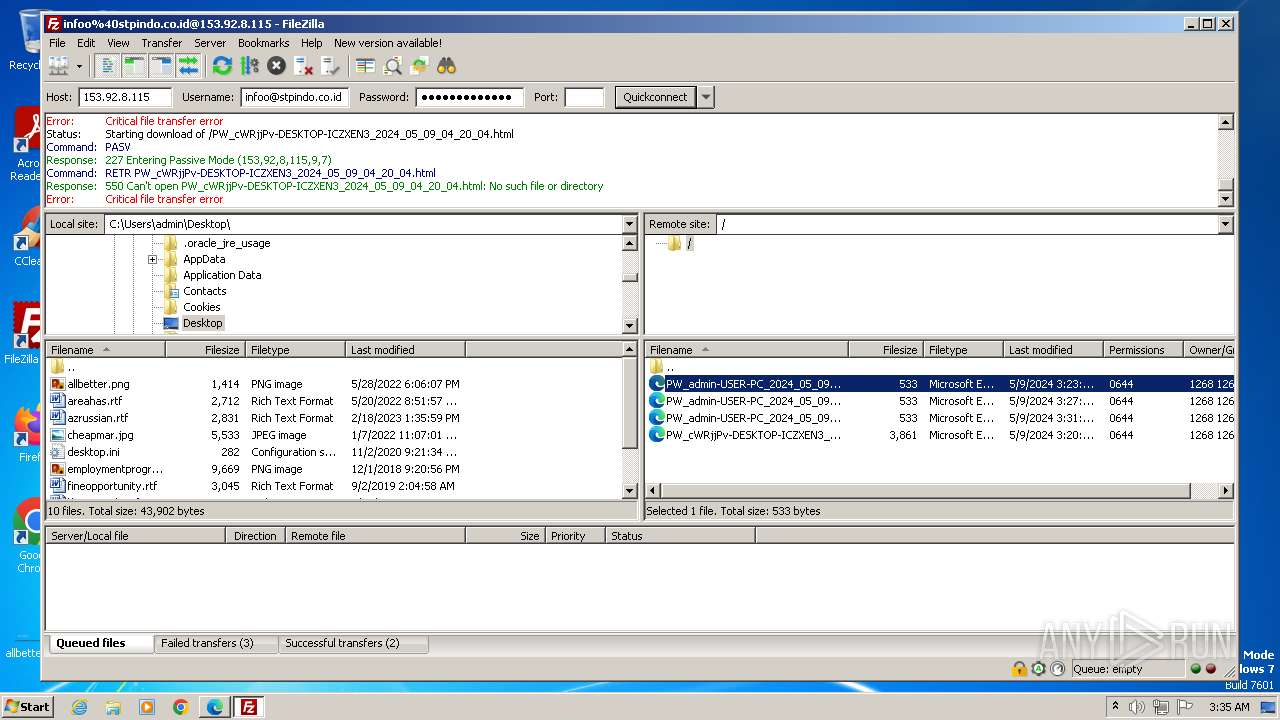The image size is (1280, 720).
Task: Click the Password input field
Action: pos(470,97)
